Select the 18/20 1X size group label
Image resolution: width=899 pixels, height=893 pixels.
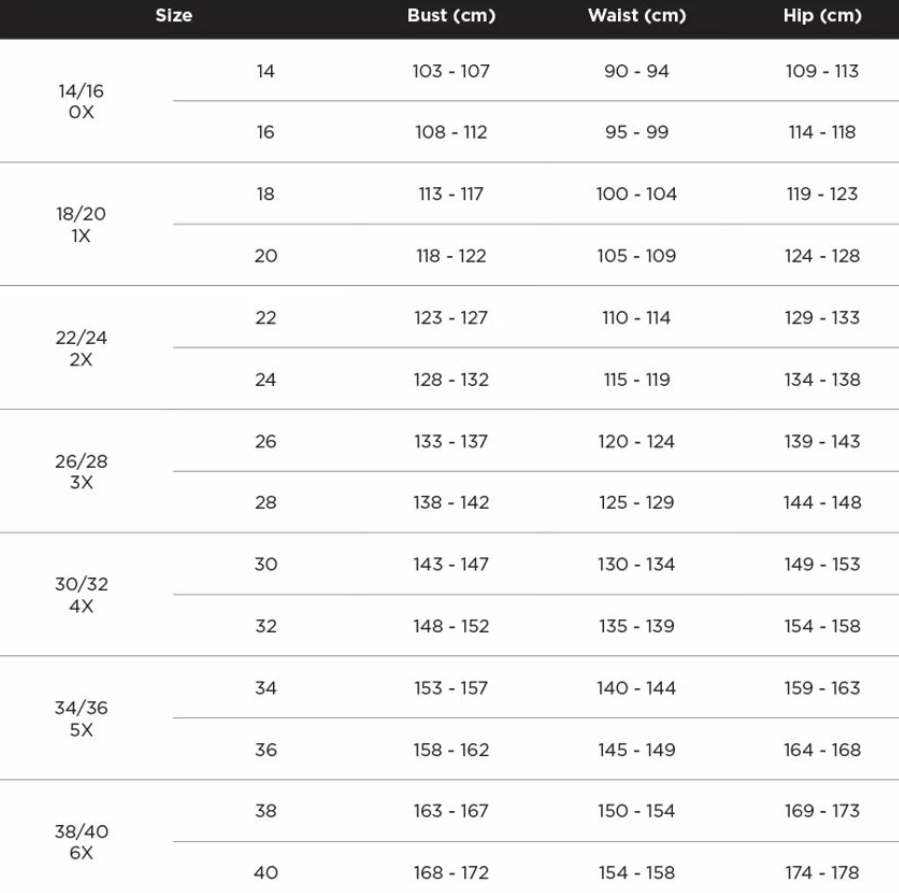click(x=81, y=225)
